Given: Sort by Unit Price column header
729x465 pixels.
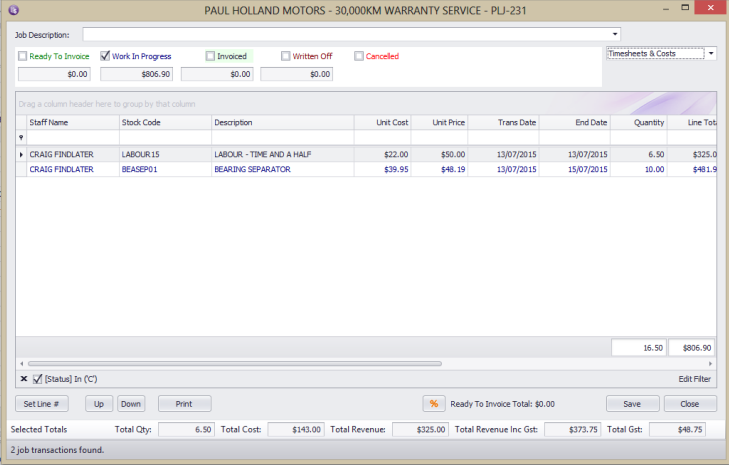Looking at the screenshot, I should [x=439, y=122].
